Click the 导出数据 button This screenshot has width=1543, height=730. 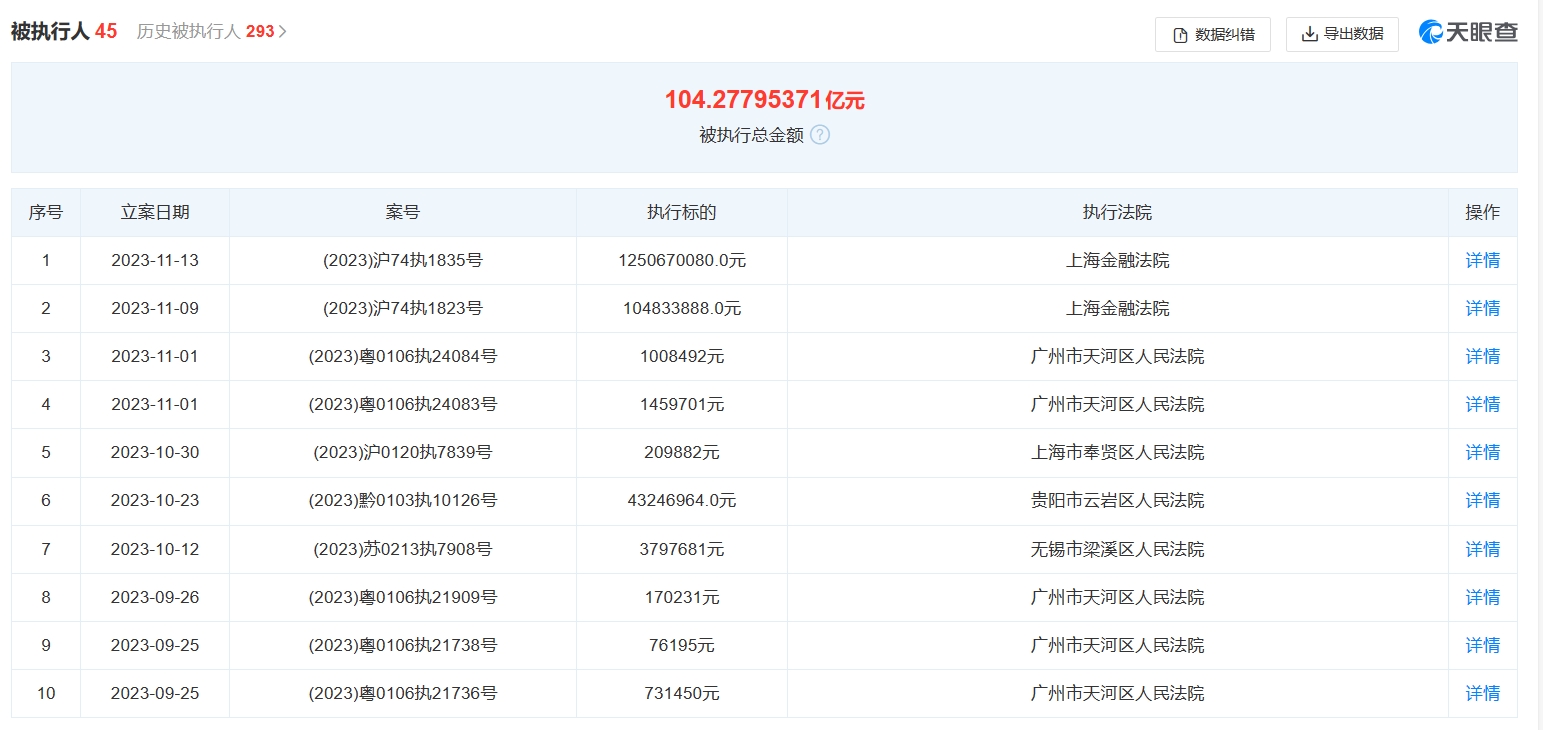click(x=1341, y=33)
